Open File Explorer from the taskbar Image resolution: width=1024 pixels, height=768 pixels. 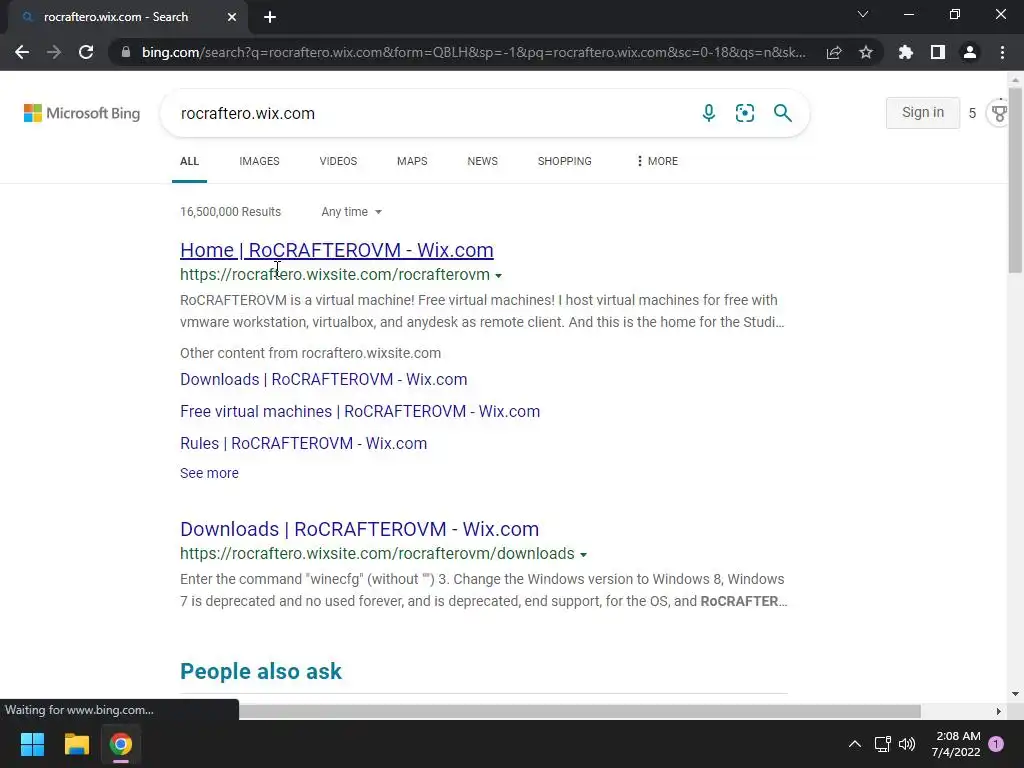click(x=76, y=744)
